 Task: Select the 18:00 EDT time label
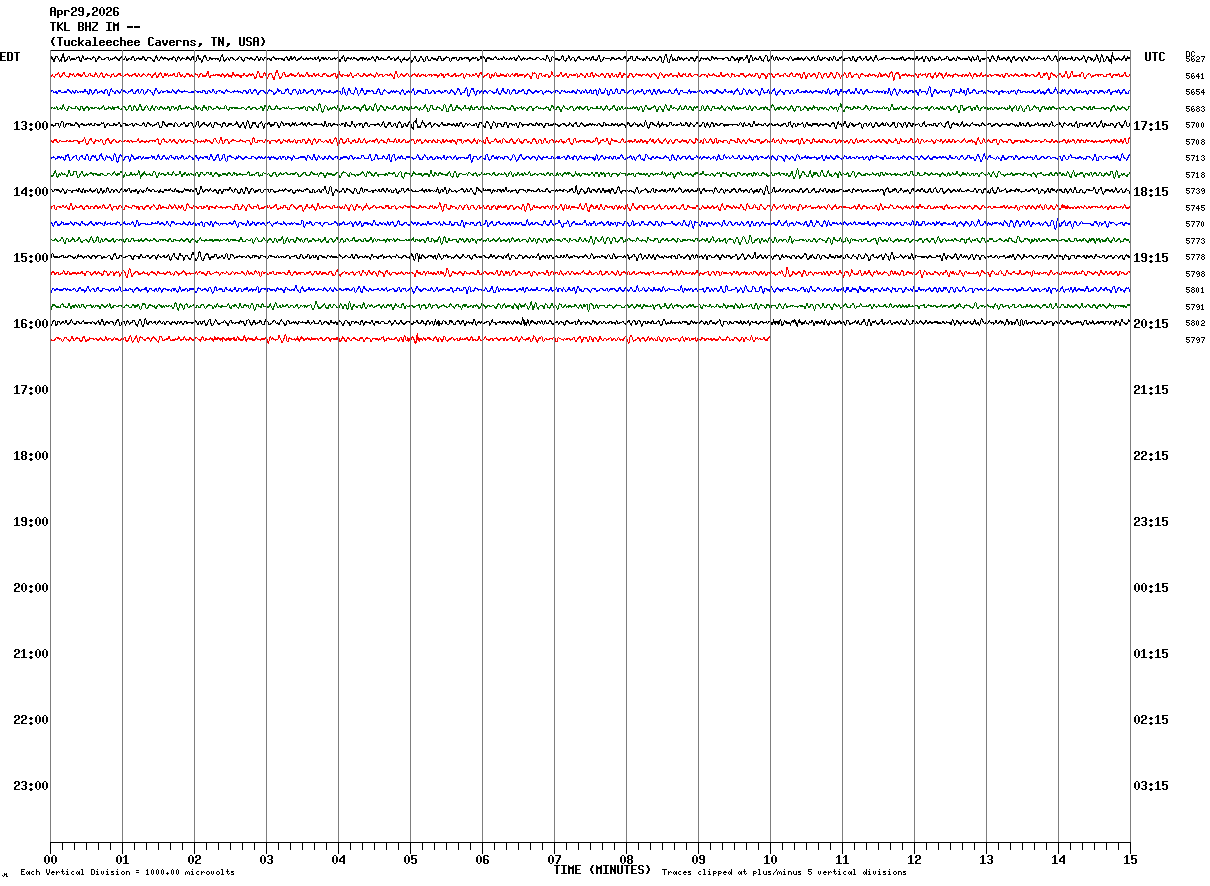tap(31, 456)
